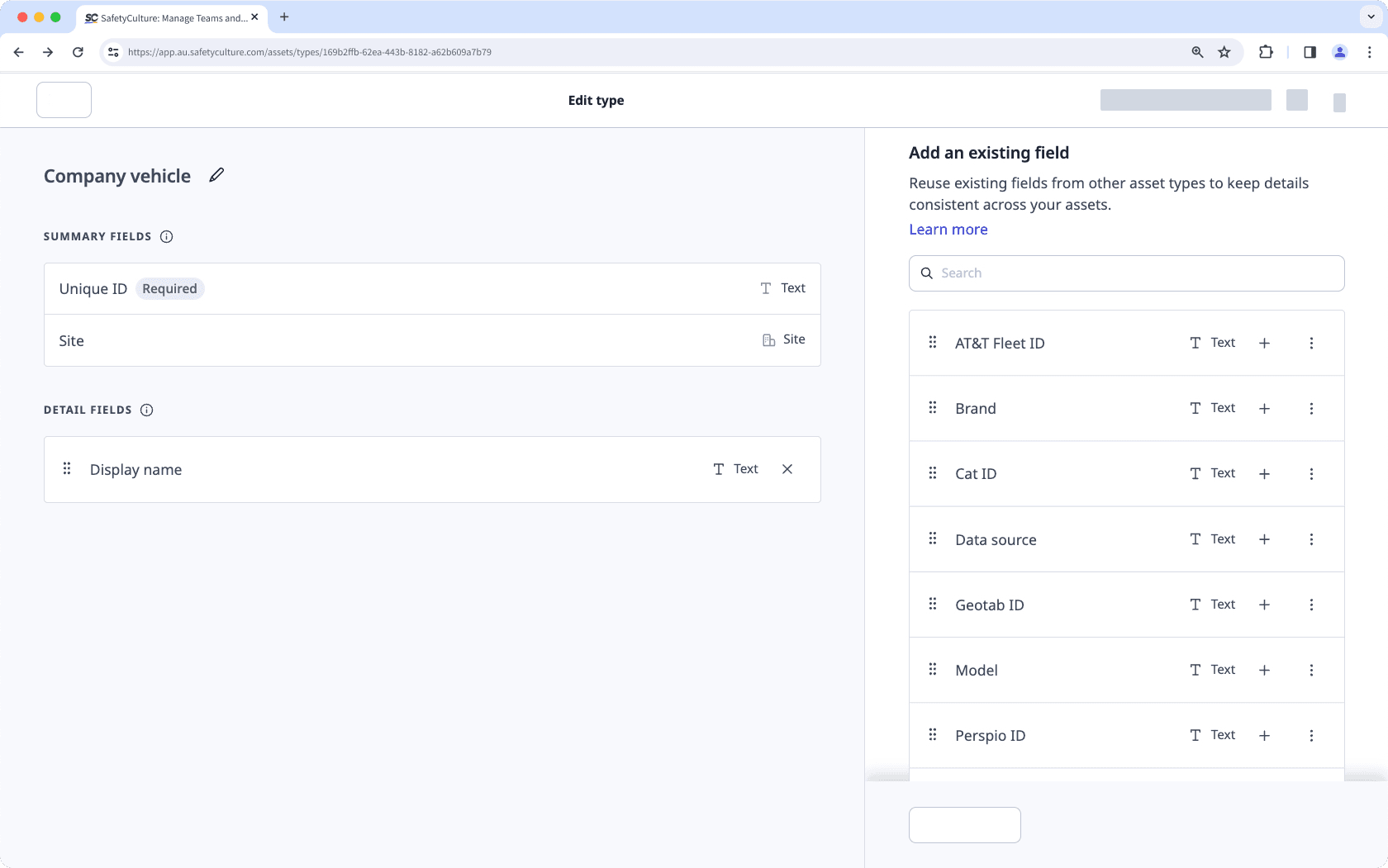
Task: View the SUMMARY FIELDS info icon tooltip
Action: pos(167,236)
